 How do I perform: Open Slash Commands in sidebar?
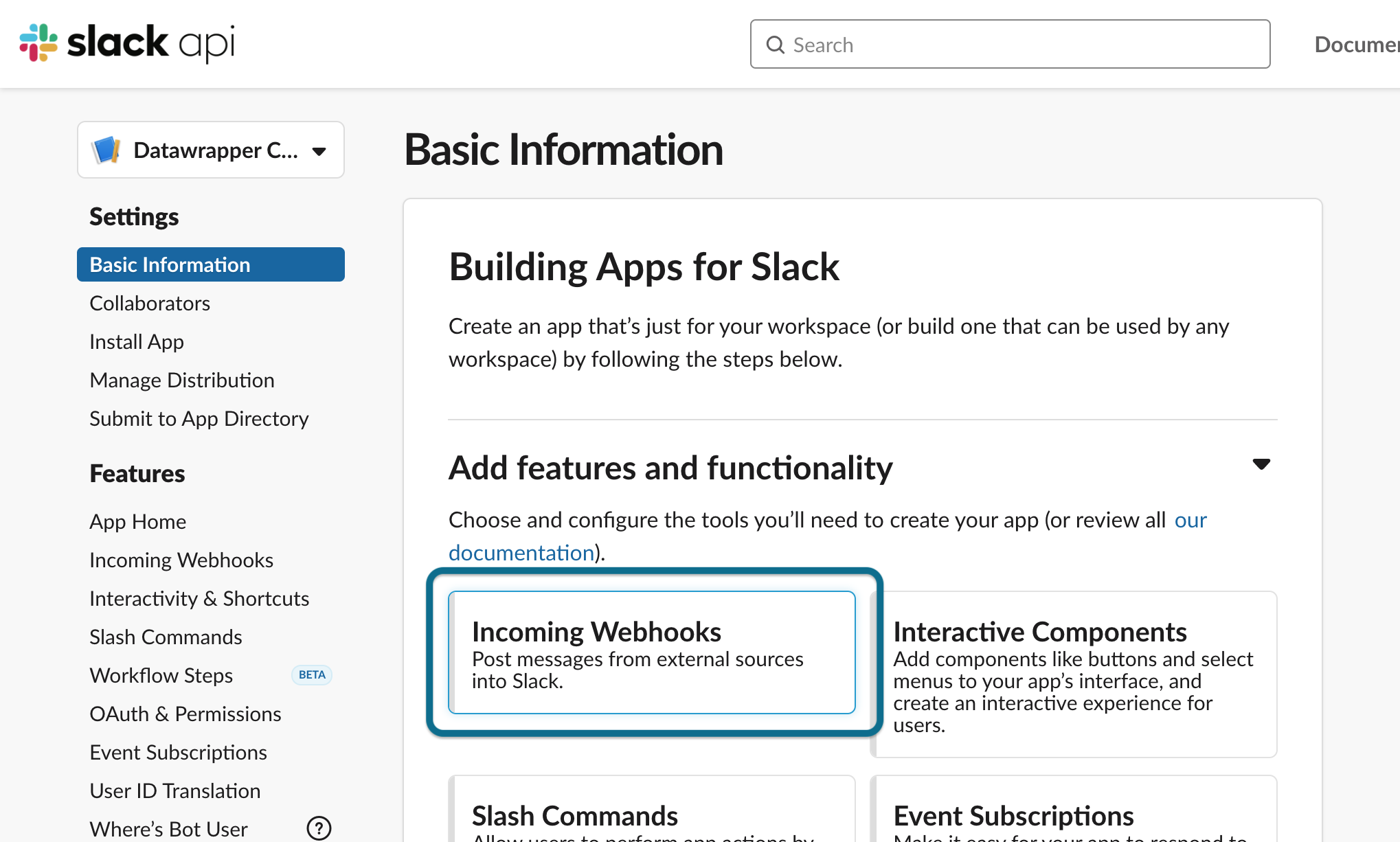coord(166,637)
